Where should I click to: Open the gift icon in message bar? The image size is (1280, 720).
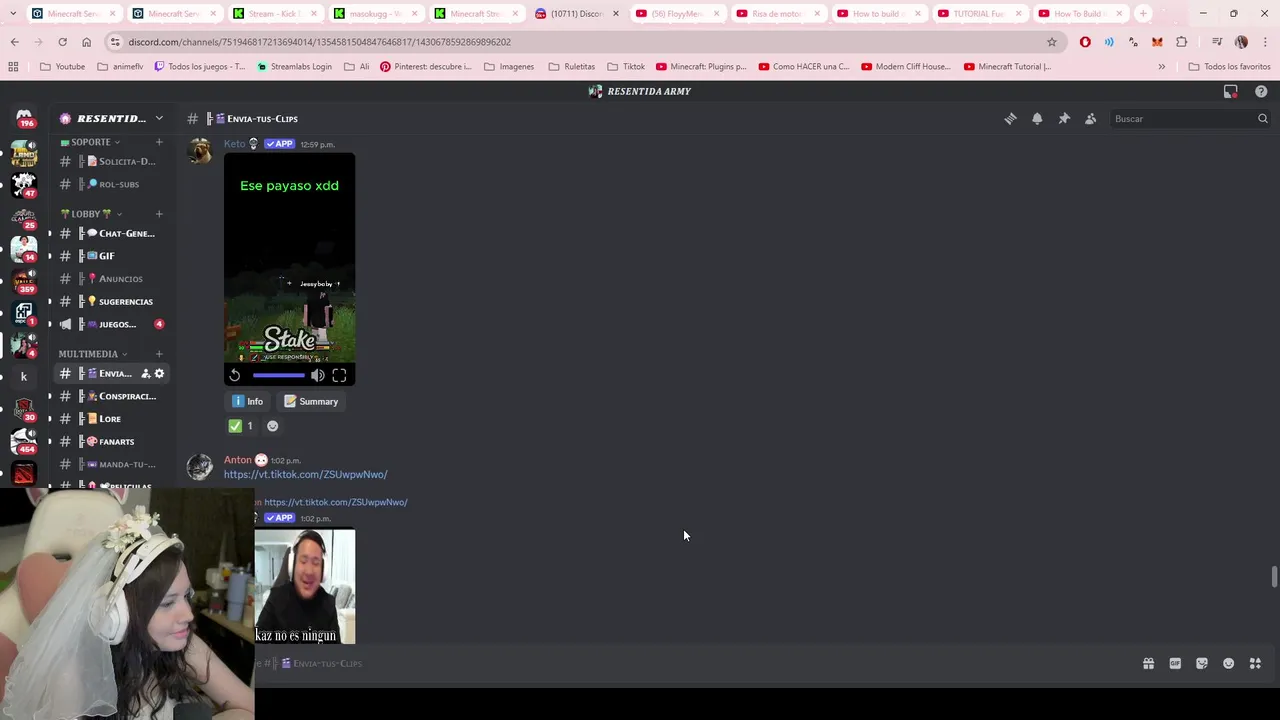coord(1148,663)
